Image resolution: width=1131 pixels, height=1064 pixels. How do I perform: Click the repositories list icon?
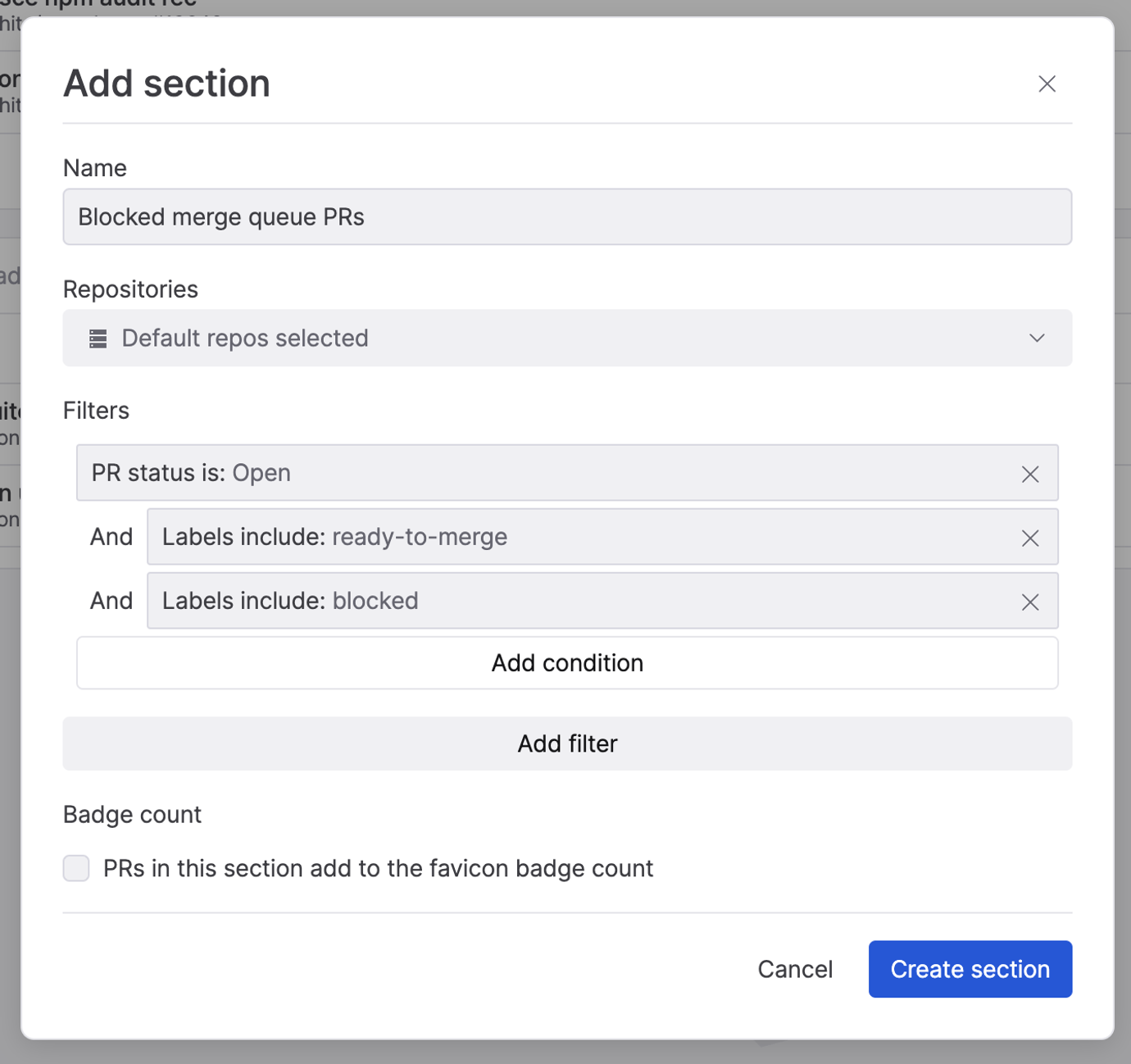[x=98, y=339]
